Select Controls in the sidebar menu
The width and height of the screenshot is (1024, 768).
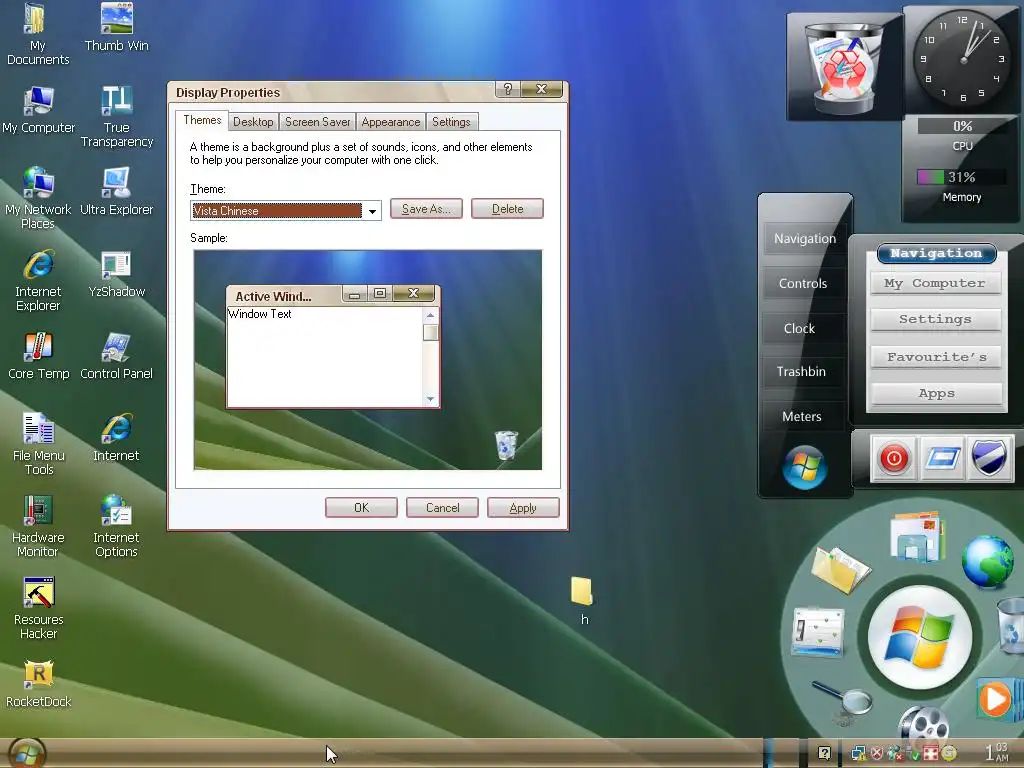tap(803, 283)
